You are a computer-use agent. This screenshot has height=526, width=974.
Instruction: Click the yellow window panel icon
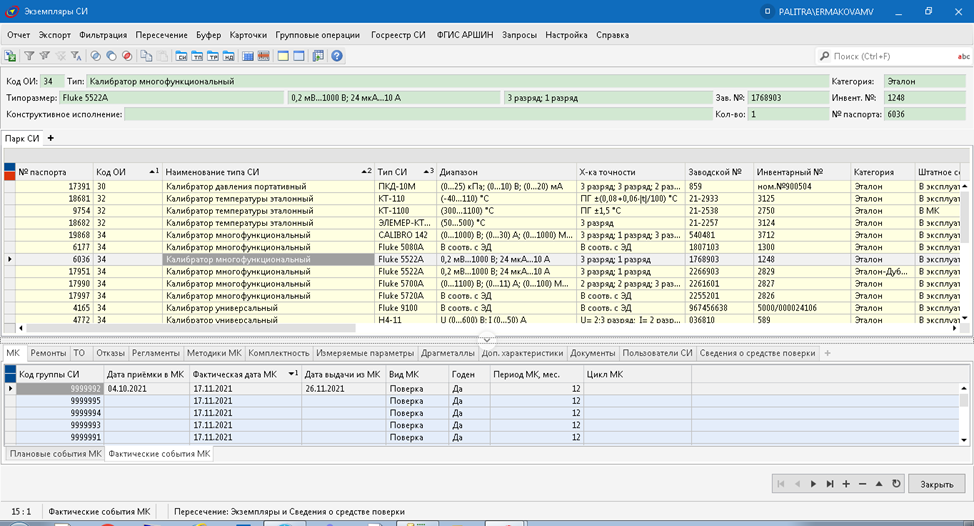pyautogui.click(x=283, y=56)
